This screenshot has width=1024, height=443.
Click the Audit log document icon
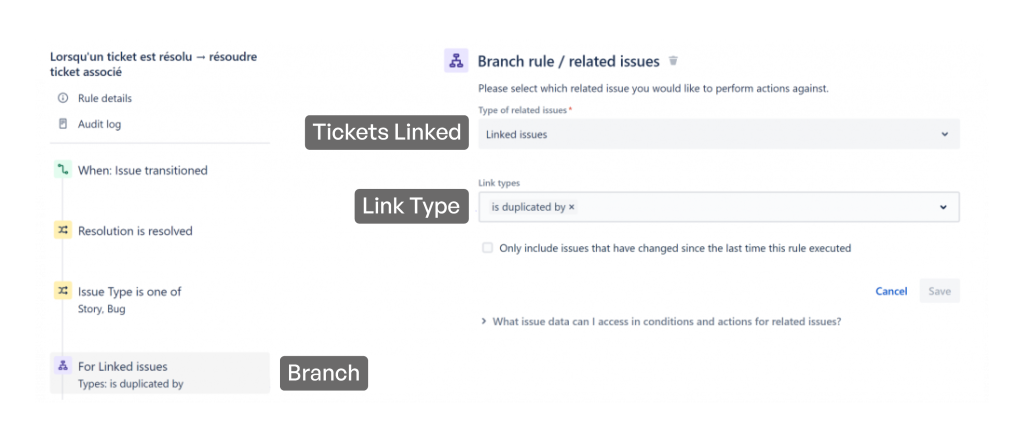click(x=63, y=124)
